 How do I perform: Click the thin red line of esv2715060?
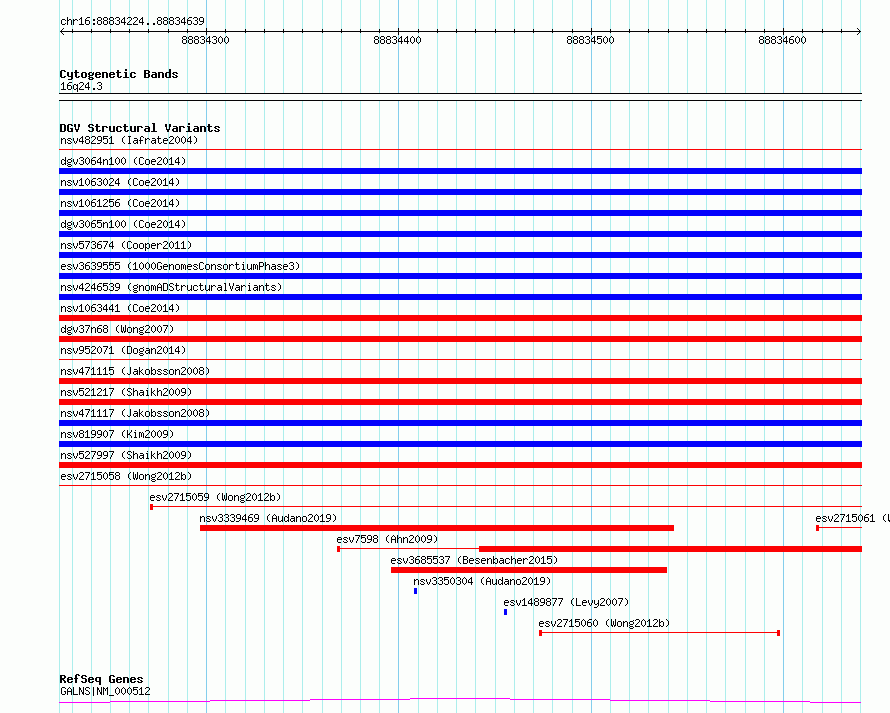[659, 633]
